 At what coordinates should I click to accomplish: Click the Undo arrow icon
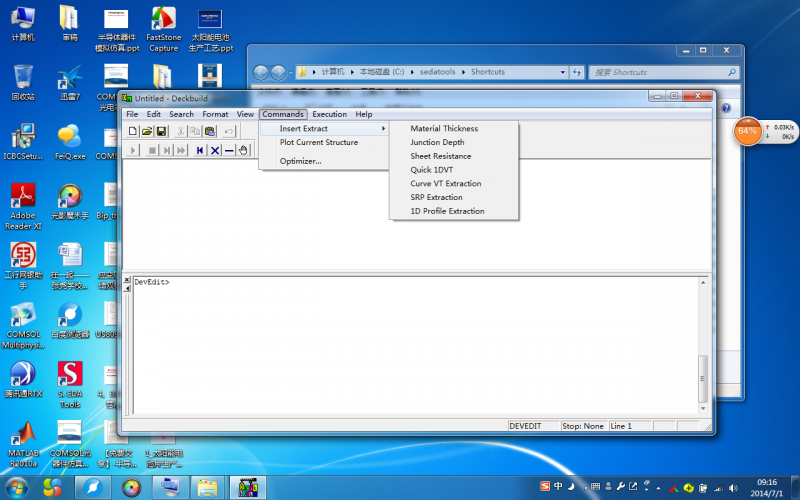229,132
